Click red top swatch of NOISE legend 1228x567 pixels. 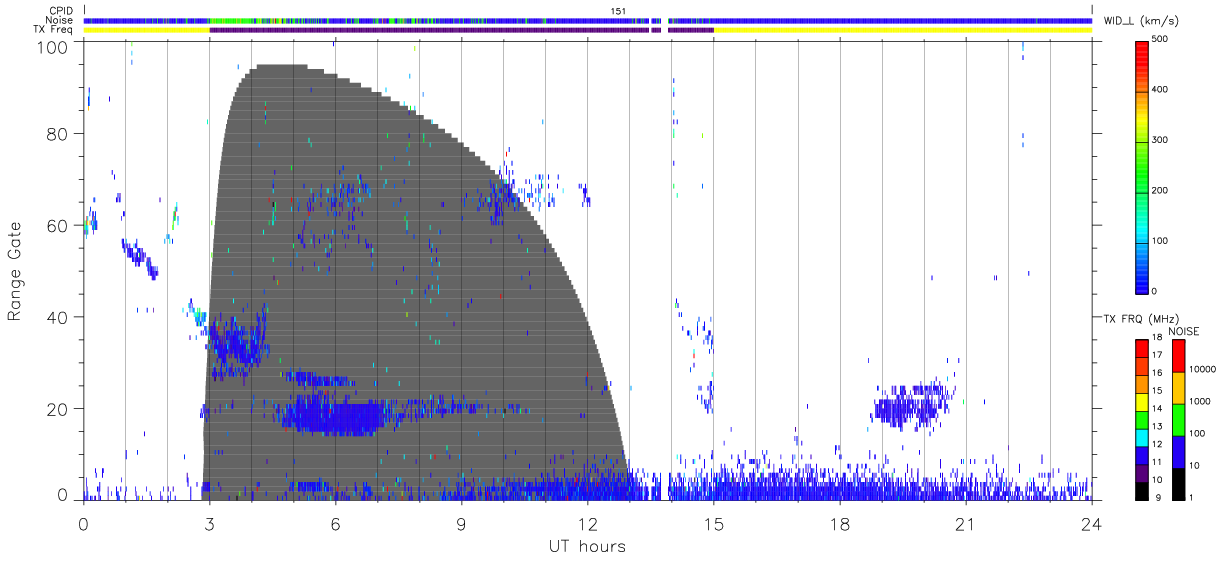tap(1178, 356)
